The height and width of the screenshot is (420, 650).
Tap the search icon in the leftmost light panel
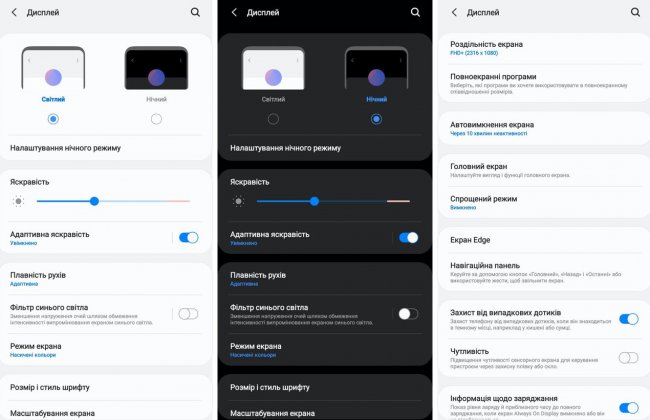coord(195,12)
